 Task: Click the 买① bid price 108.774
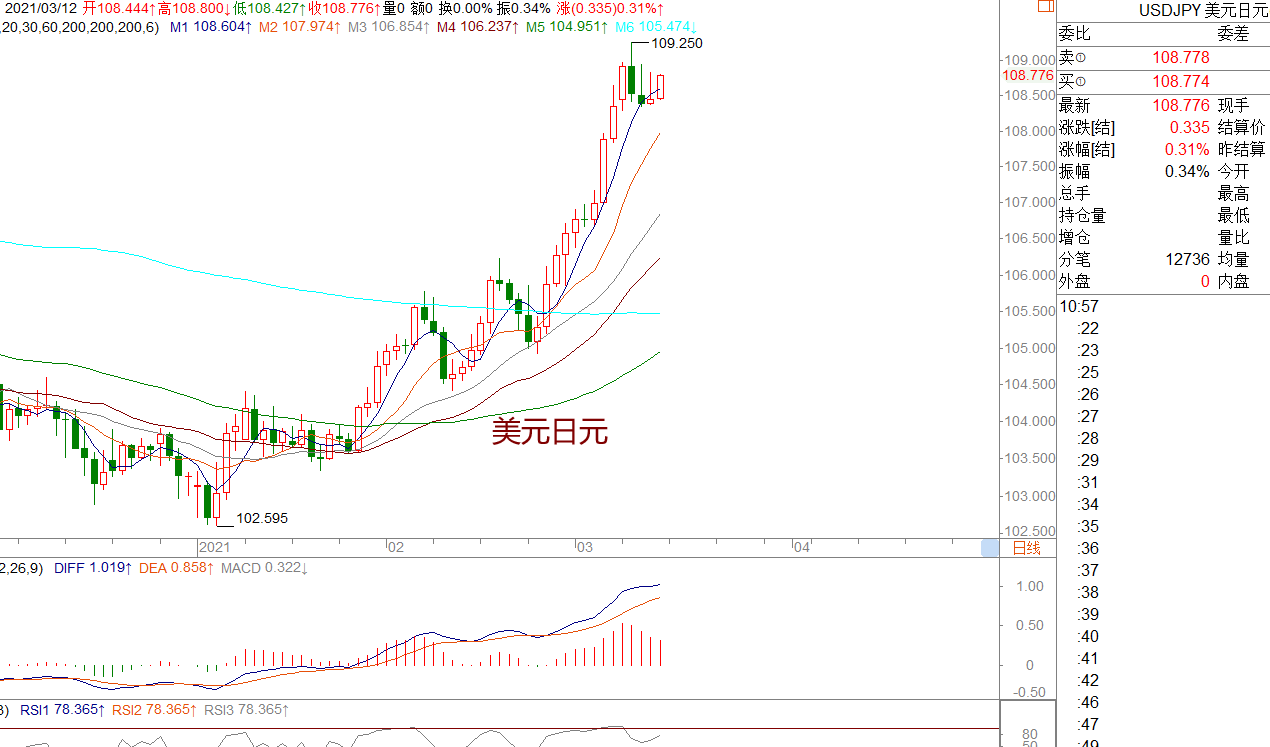point(1180,82)
